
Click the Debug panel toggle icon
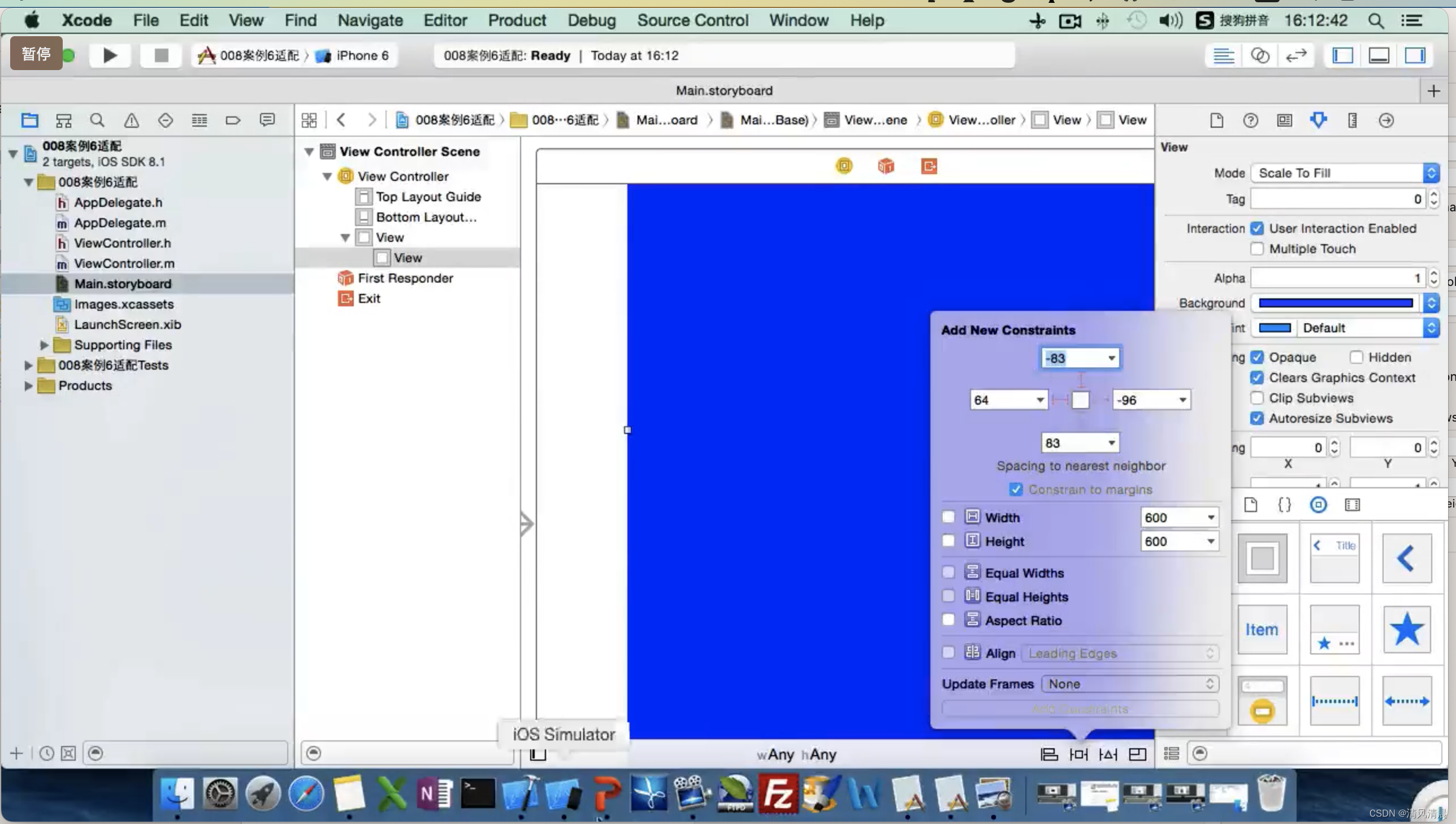click(1379, 55)
